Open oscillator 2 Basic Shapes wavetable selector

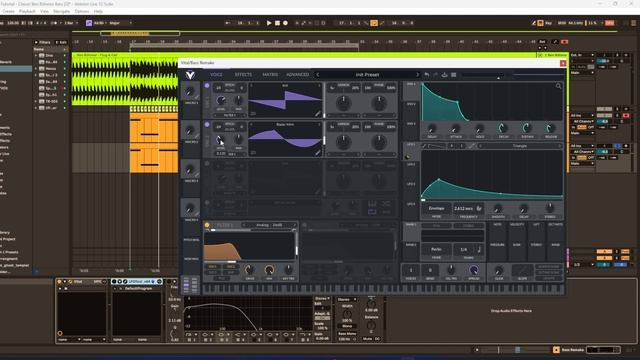pyautogui.click(x=285, y=124)
